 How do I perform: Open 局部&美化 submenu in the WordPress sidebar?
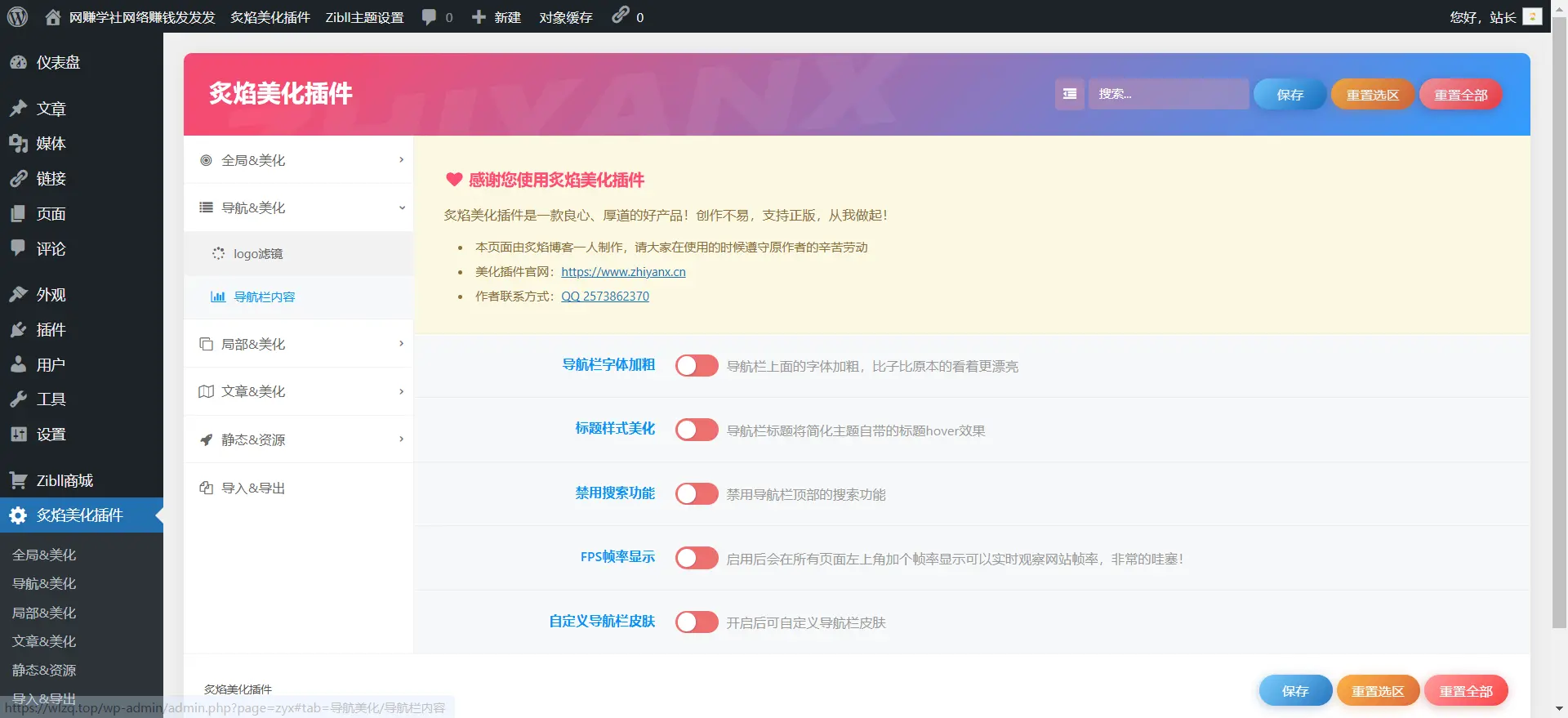[44, 613]
